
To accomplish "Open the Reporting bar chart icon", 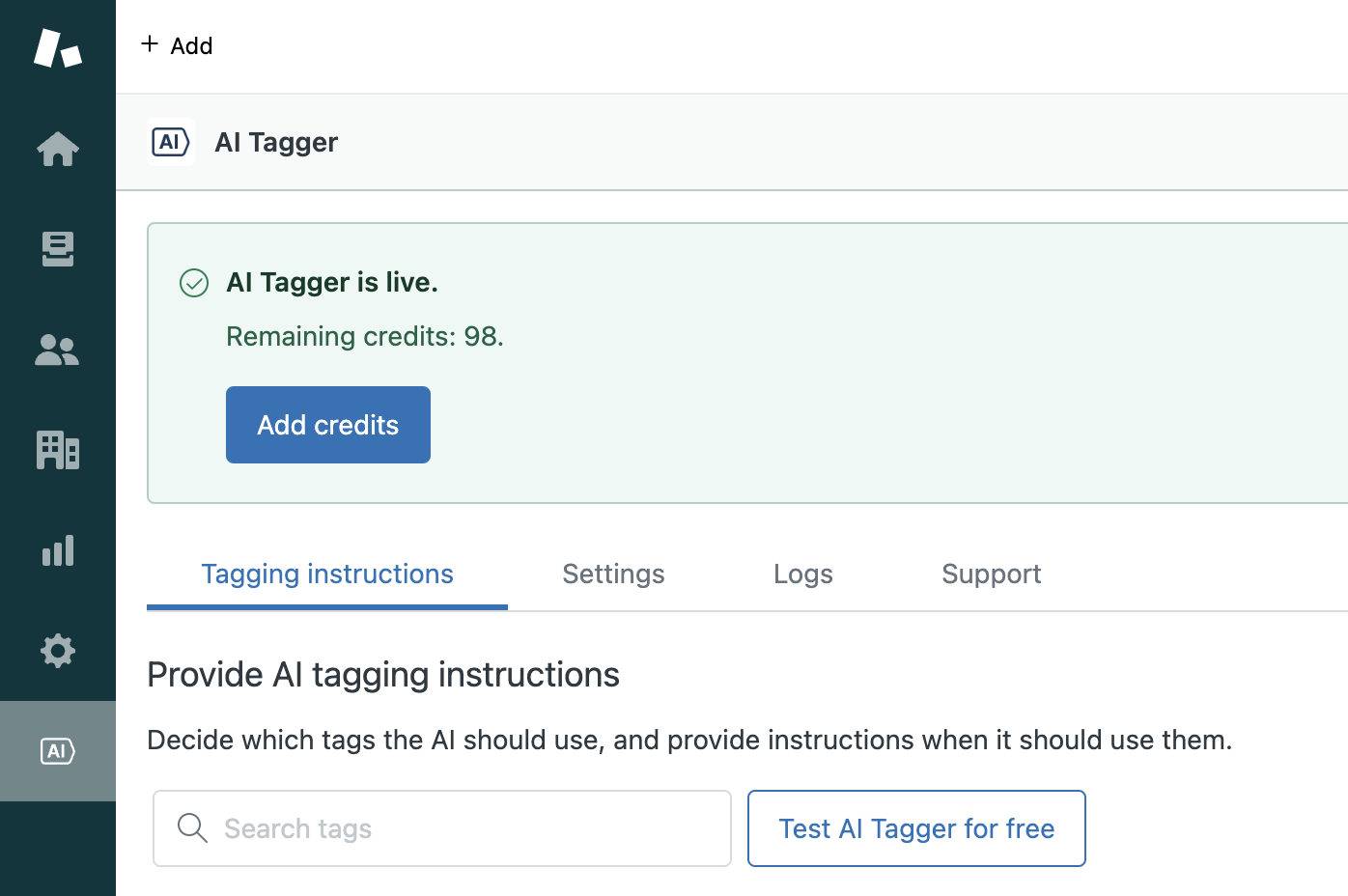I will tap(58, 550).
